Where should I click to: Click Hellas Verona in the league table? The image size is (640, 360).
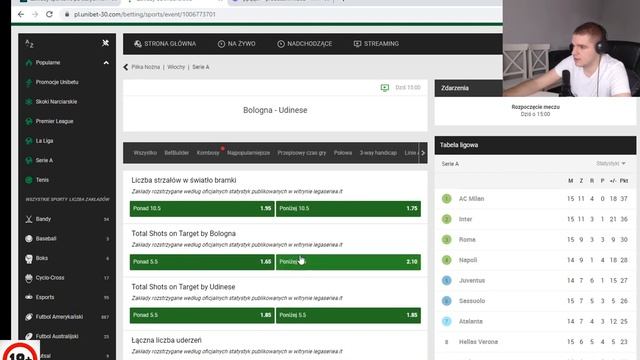[x=478, y=342]
